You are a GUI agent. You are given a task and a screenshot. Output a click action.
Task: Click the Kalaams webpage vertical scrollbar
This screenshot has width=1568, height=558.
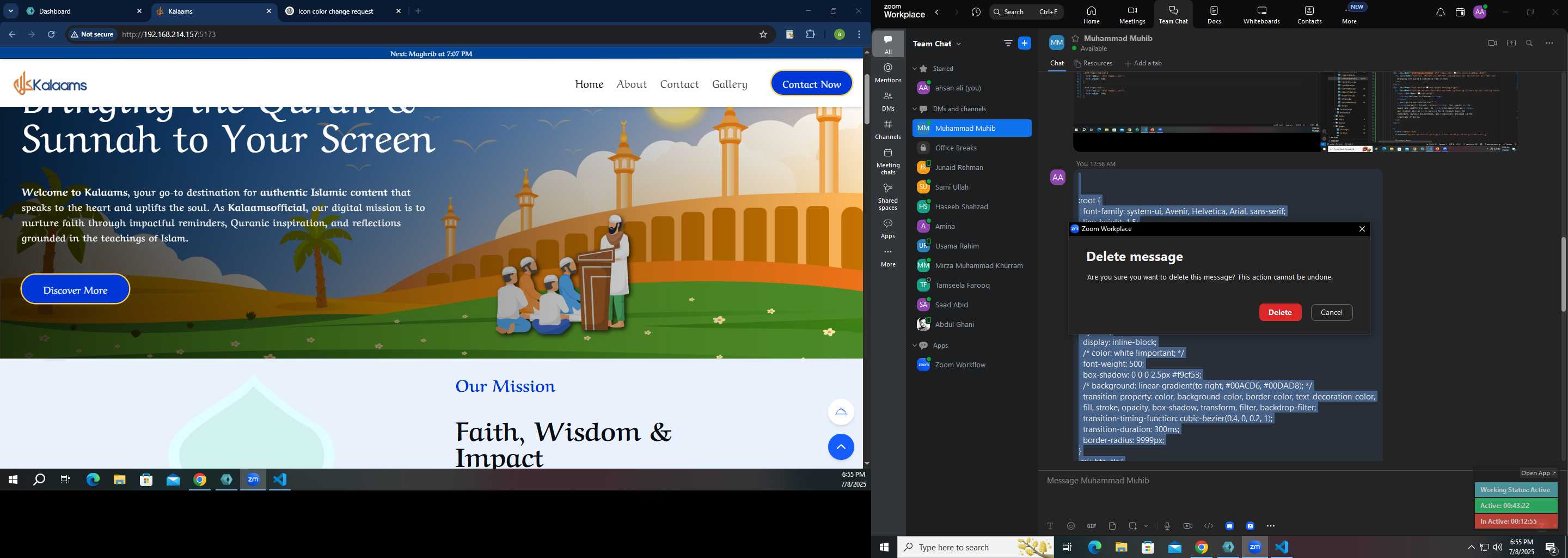(866, 99)
